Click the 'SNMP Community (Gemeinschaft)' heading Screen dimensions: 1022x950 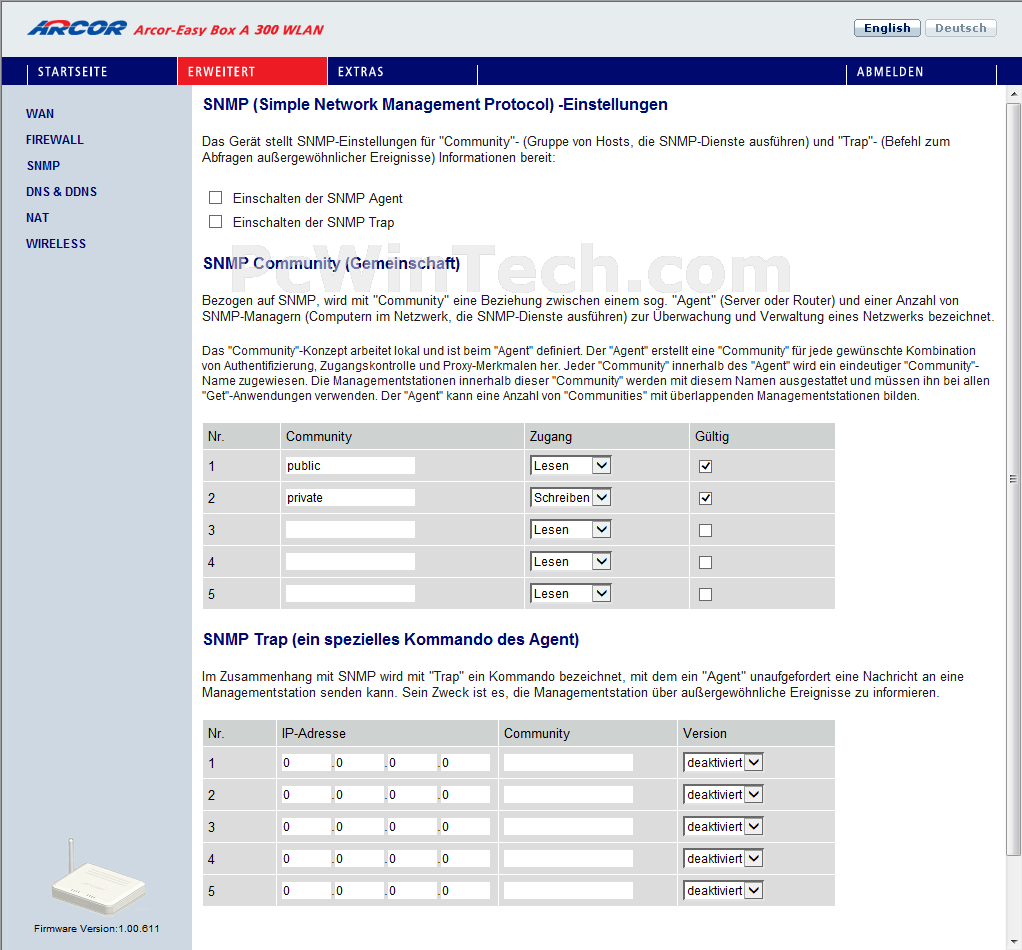[x=331, y=263]
